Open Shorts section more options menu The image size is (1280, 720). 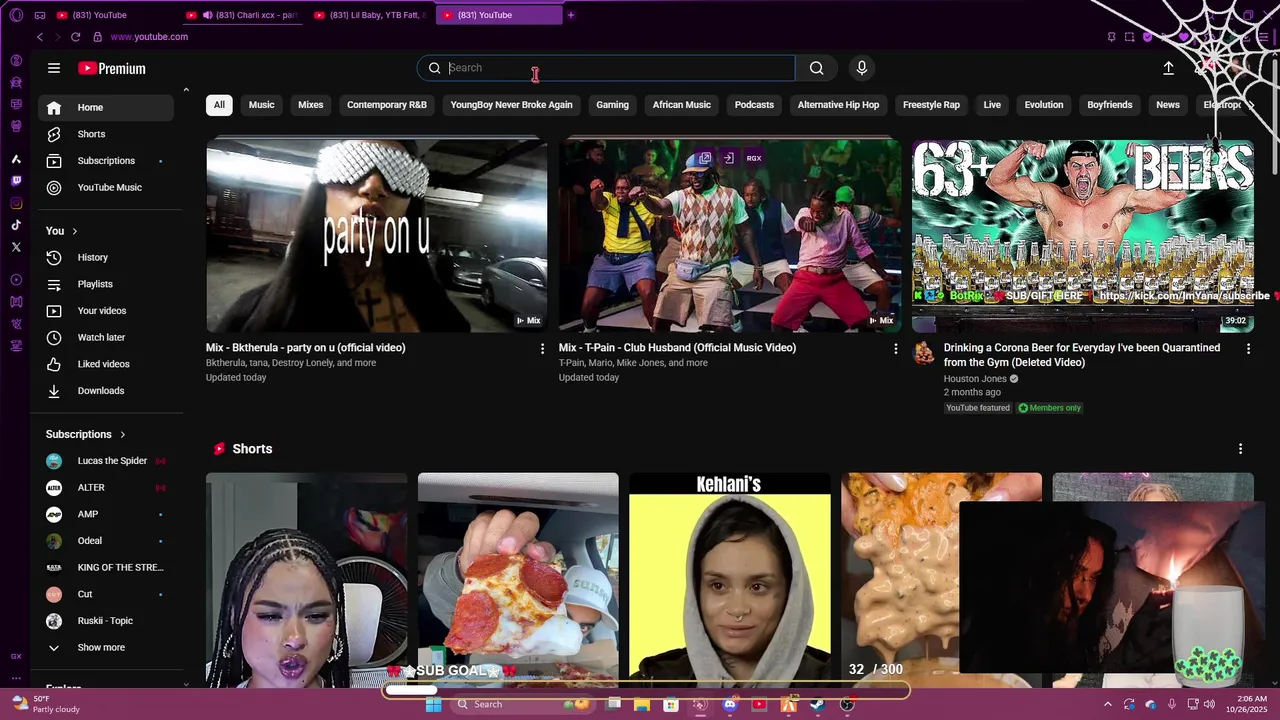(x=1240, y=449)
